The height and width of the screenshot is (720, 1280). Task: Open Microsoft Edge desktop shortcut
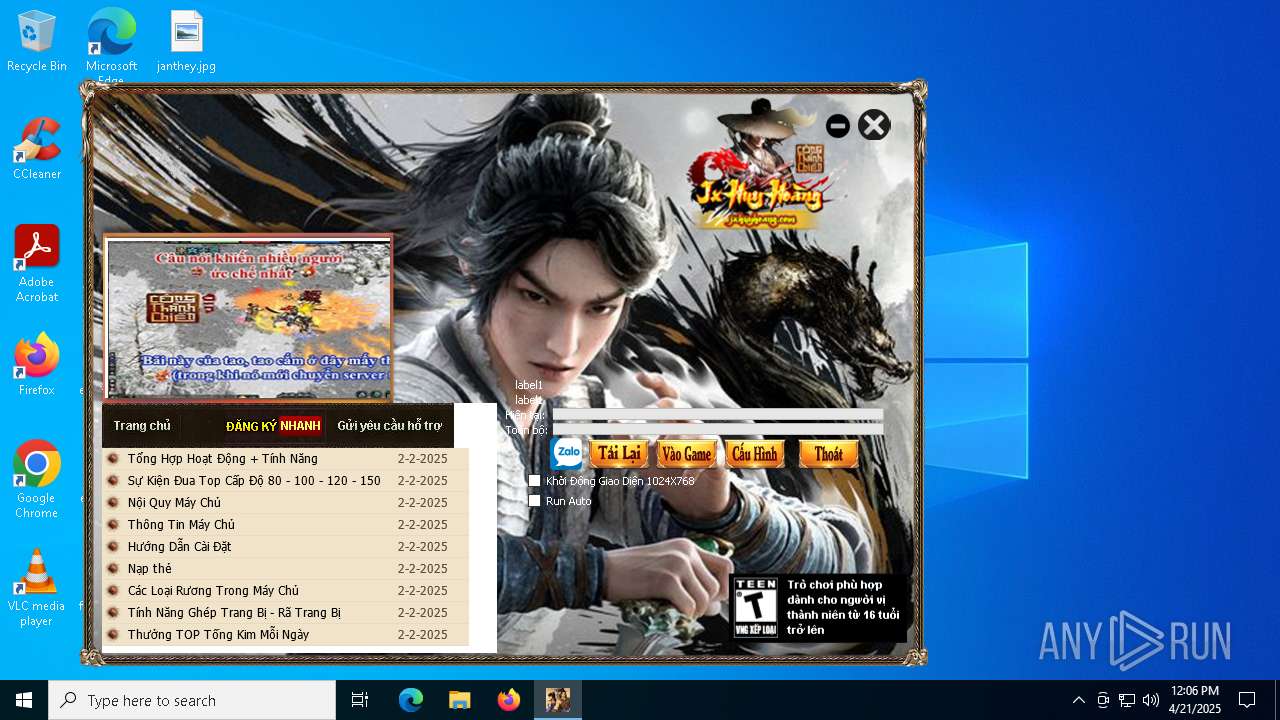tap(111, 46)
